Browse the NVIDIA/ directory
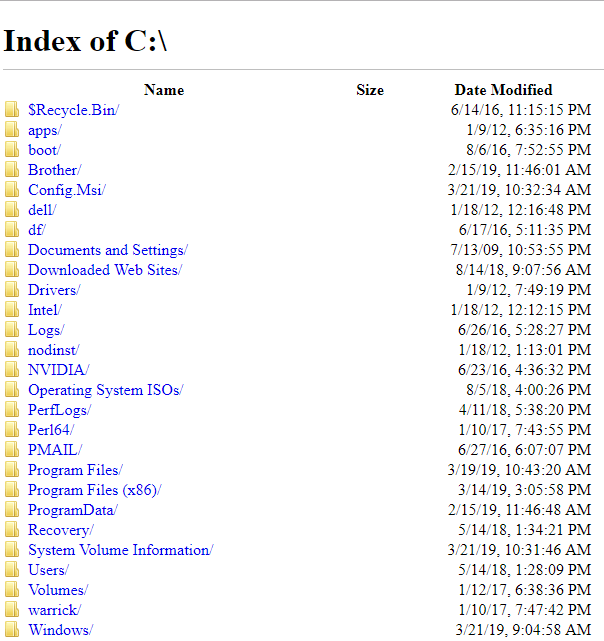 (x=58, y=370)
